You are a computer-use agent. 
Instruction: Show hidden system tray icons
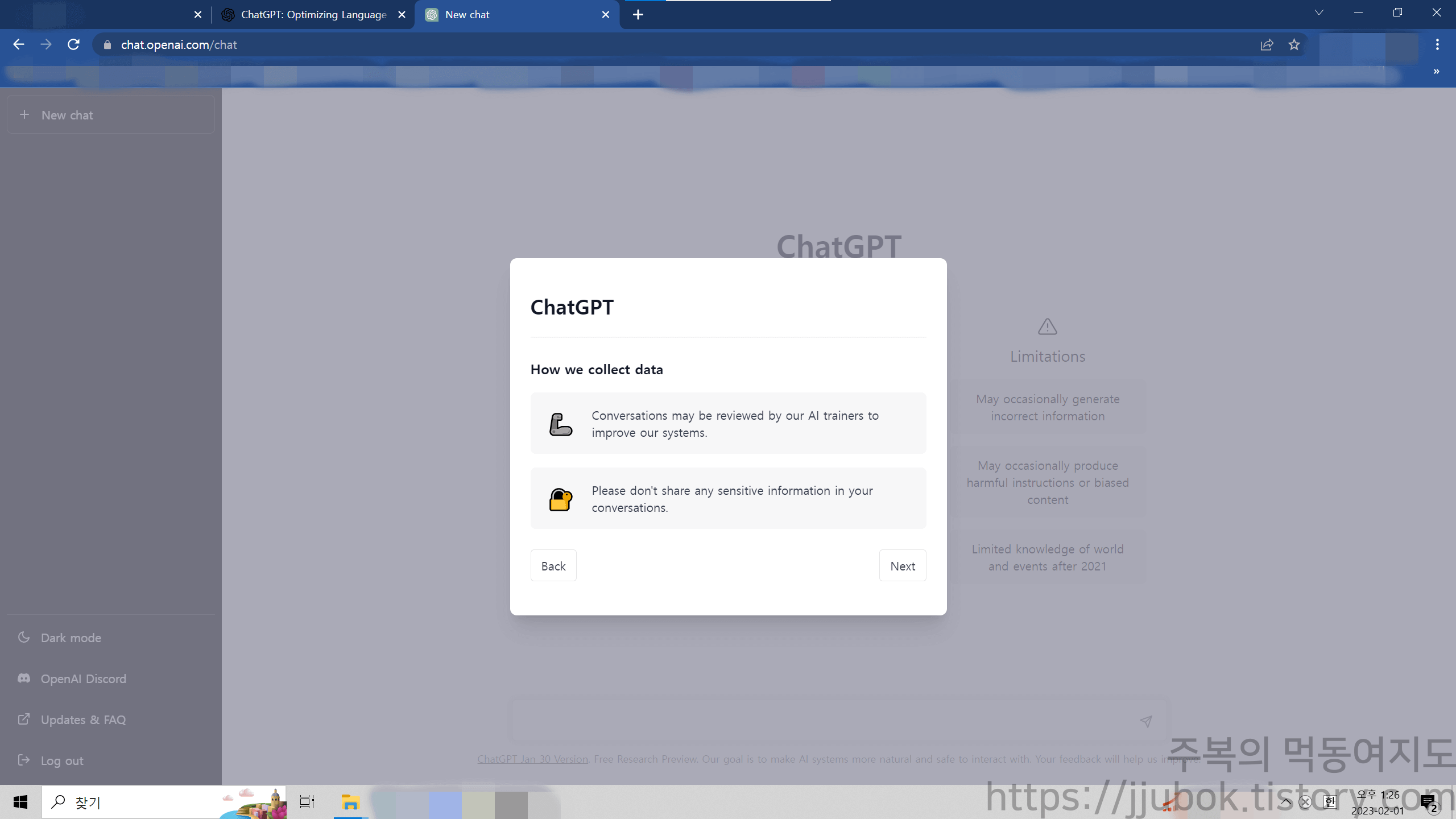pyautogui.click(x=1286, y=802)
